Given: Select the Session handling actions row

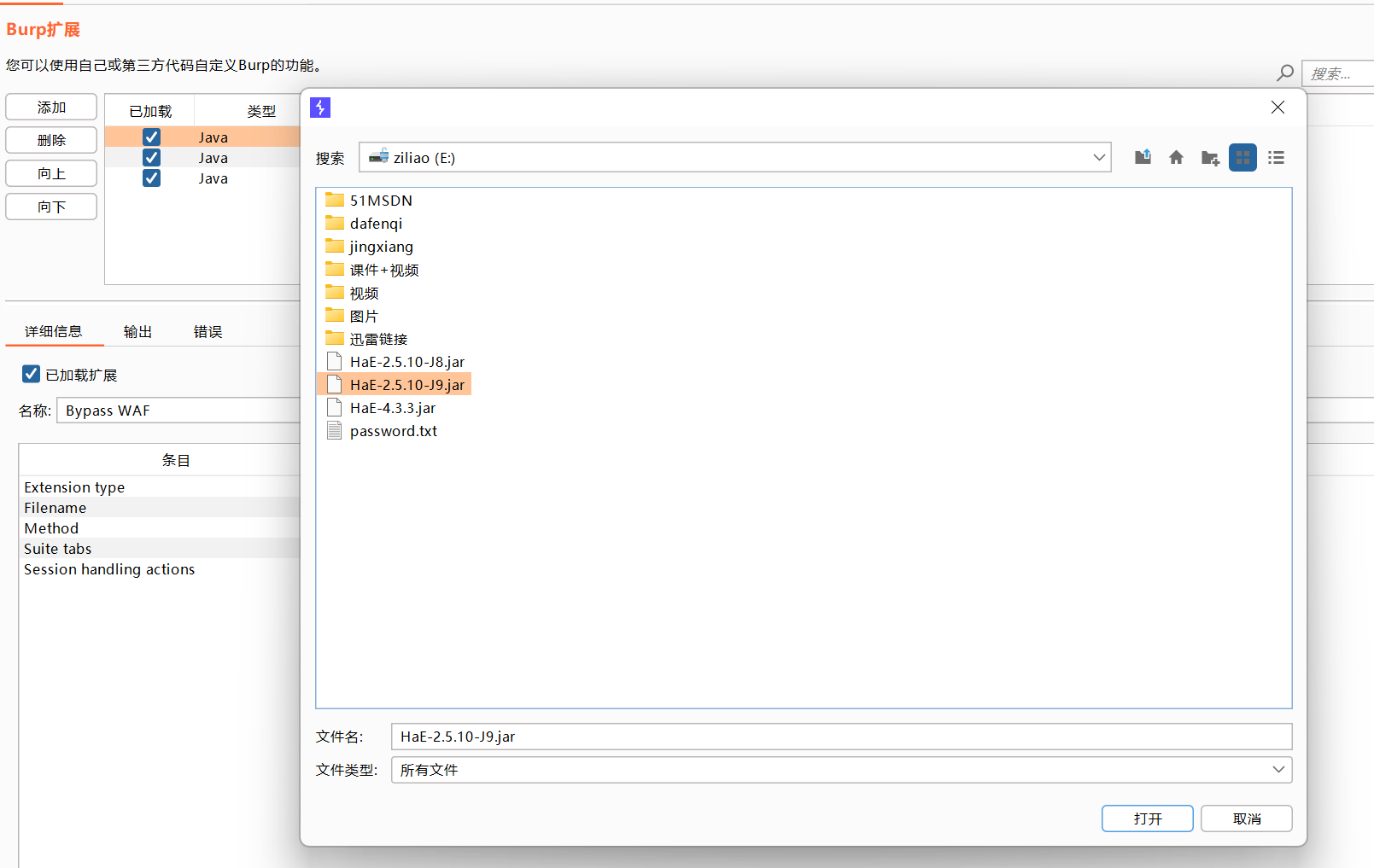Looking at the screenshot, I should (161, 568).
